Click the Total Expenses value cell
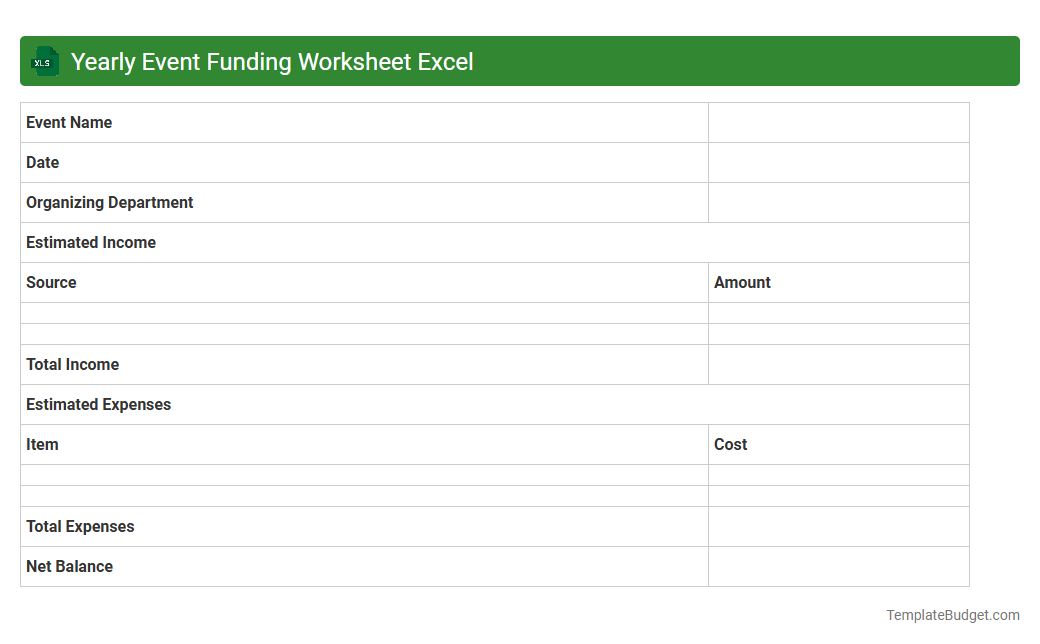 [838, 526]
